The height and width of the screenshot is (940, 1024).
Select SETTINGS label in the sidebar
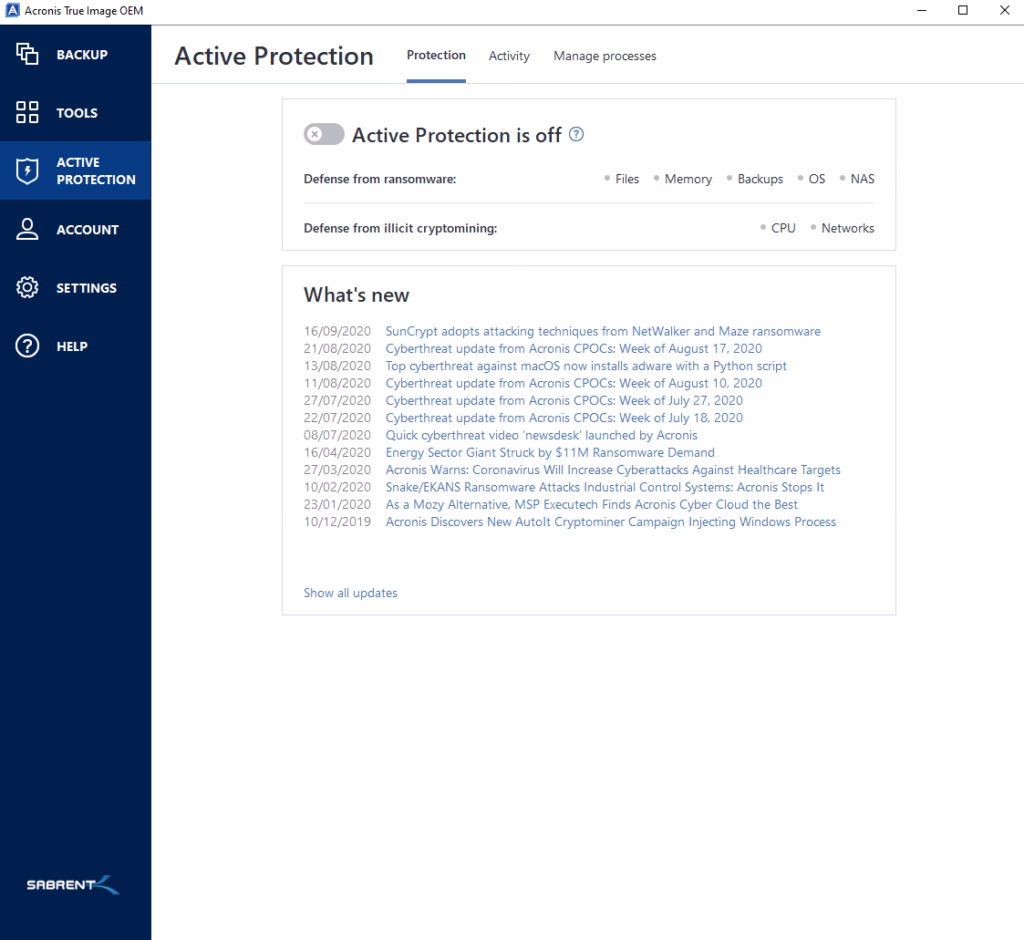86,288
